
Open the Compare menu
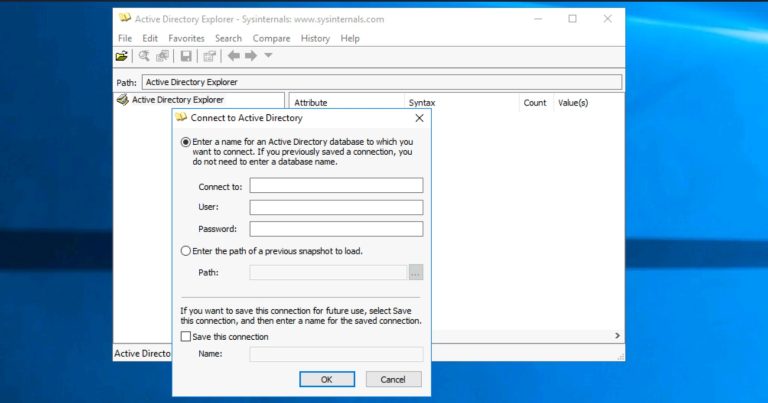[x=271, y=38]
